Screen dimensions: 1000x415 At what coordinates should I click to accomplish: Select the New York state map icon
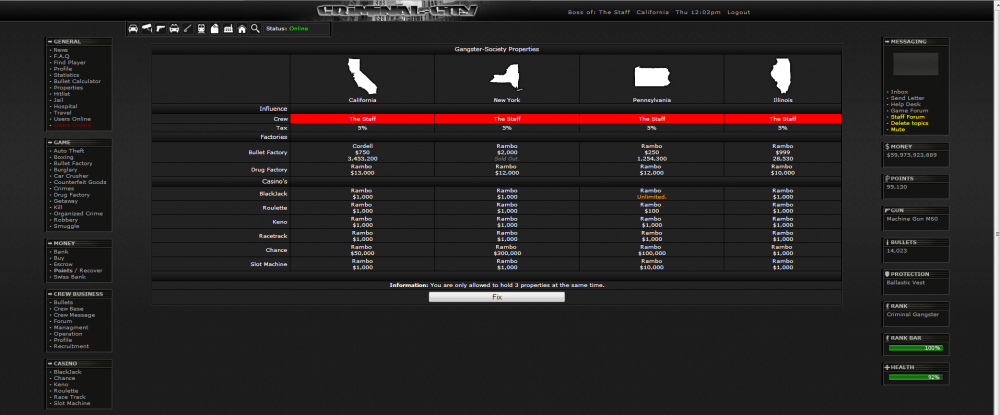click(507, 77)
